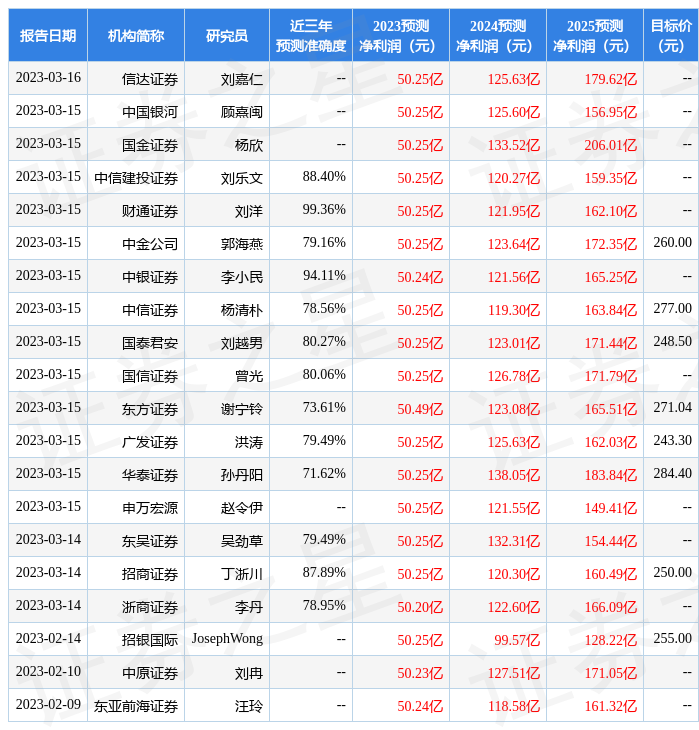Click the 248.50 target price
This screenshot has width=699, height=730.
coord(672,341)
